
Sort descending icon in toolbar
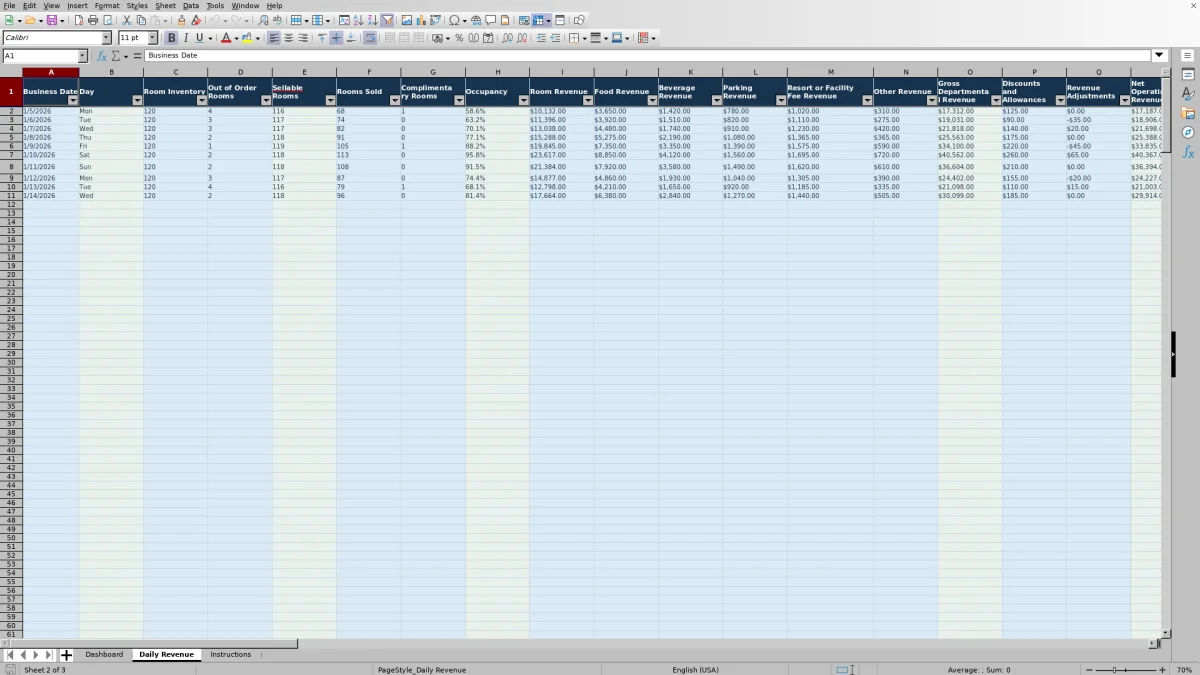(x=372, y=20)
